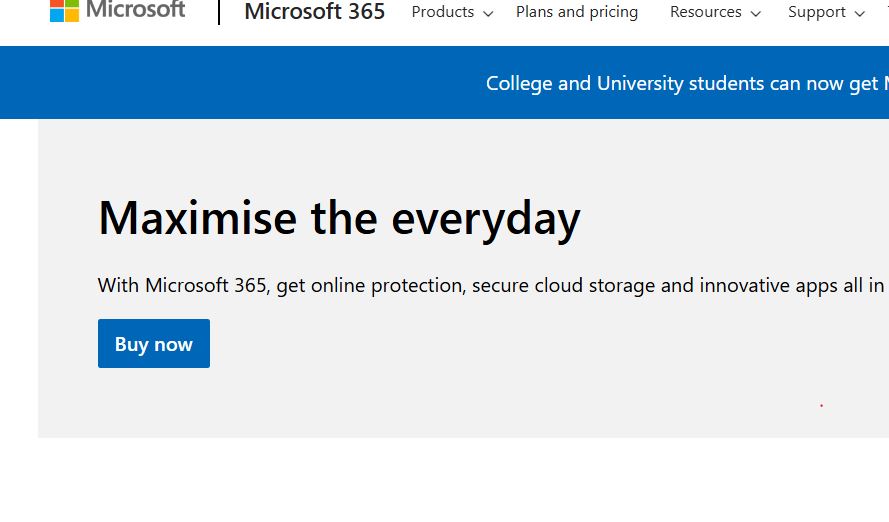The height and width of the screenshot is (522, 889).
Task: Go to Plans and pricing
Action: [x=576, y=12]
